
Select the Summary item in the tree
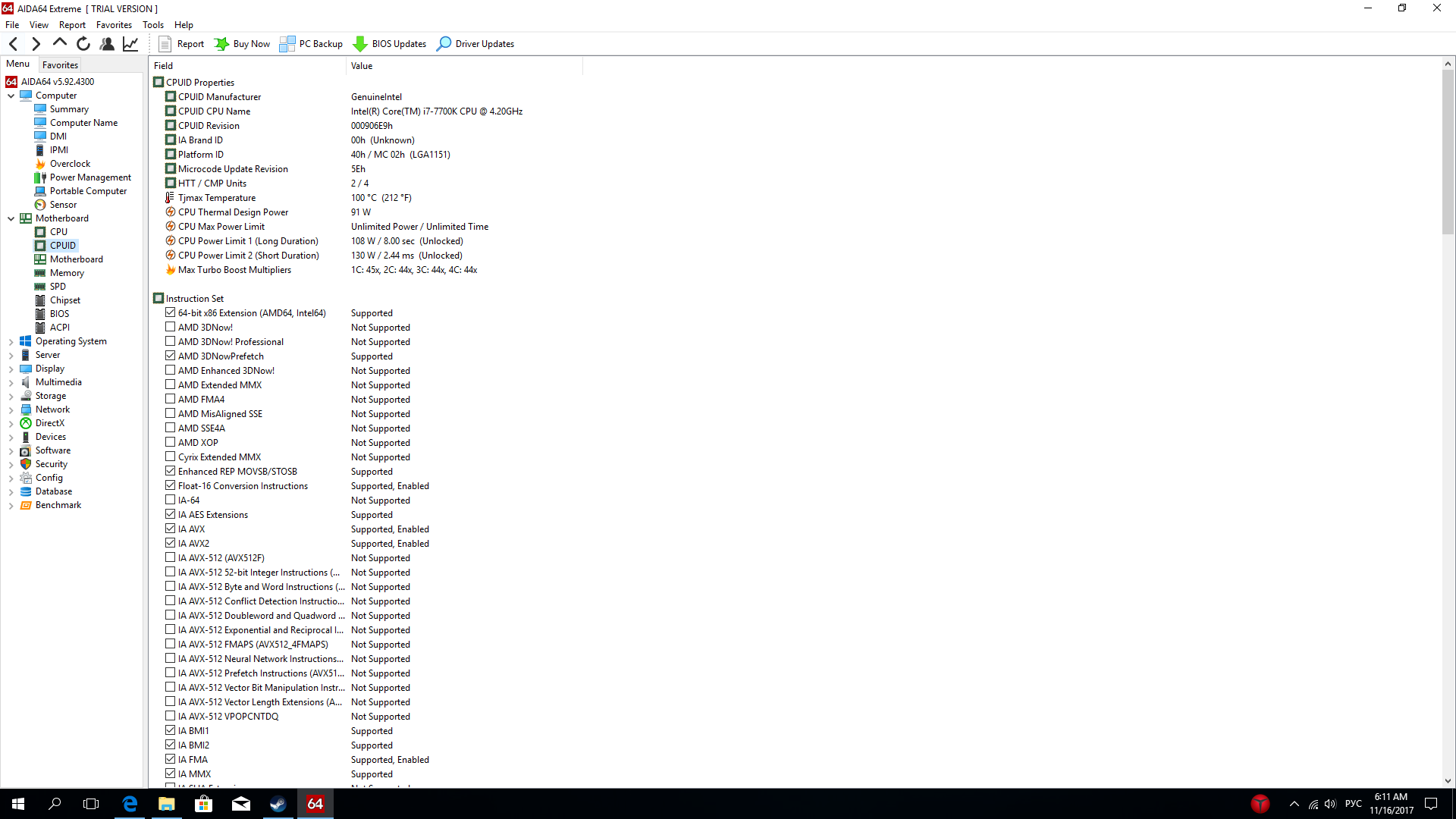tap(69, 109)
